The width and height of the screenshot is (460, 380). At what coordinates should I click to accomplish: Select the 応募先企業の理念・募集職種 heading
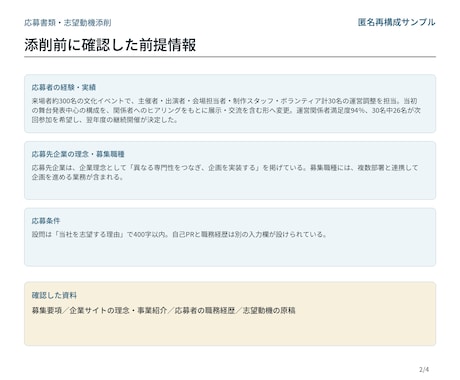click(78, 154)
